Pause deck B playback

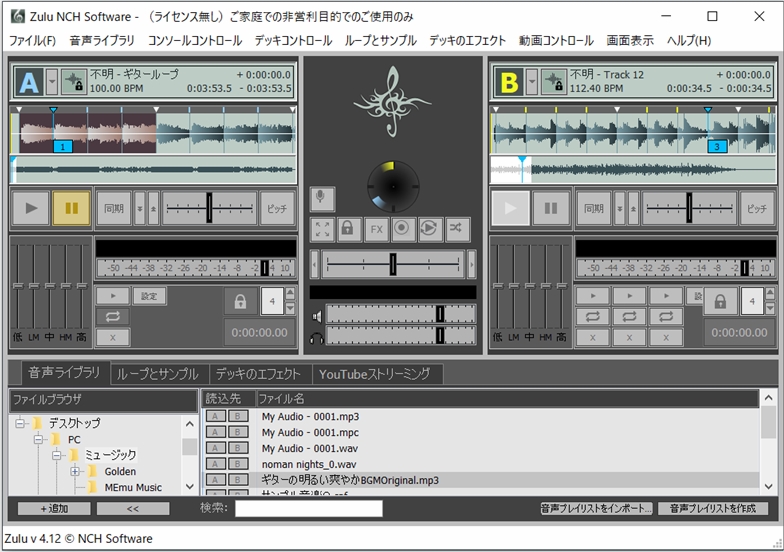tap(551, 208)
